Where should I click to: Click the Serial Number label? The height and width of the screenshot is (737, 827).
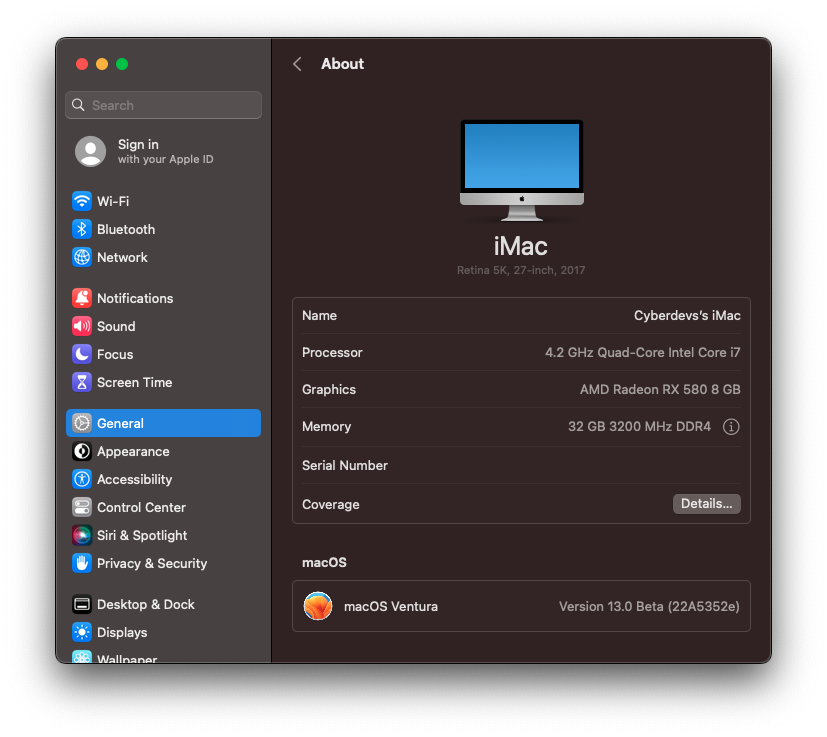click(x=344, y=465)
